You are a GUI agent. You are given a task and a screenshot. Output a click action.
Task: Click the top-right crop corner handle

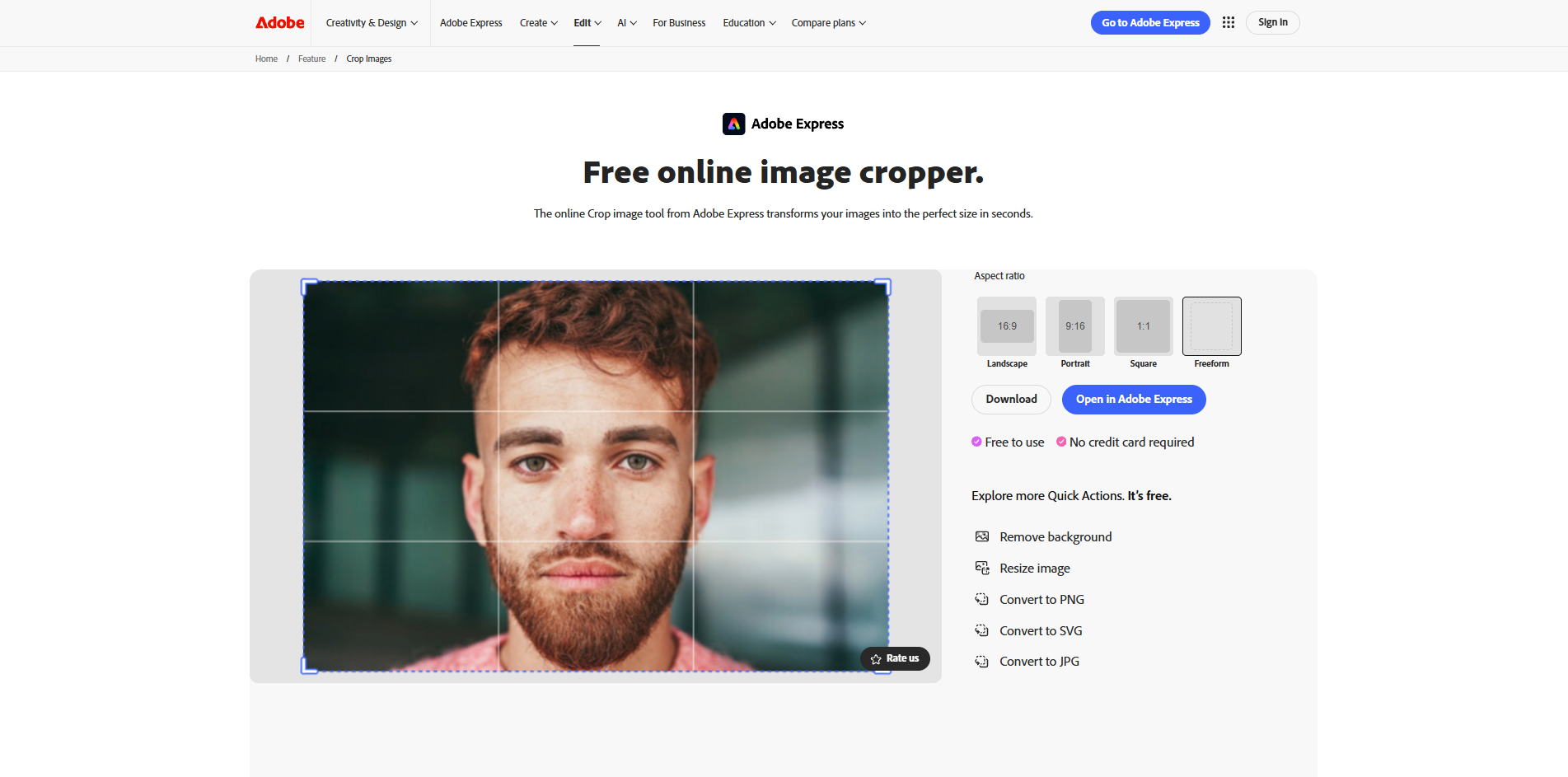pyautogui.click(x=883, y=286)
